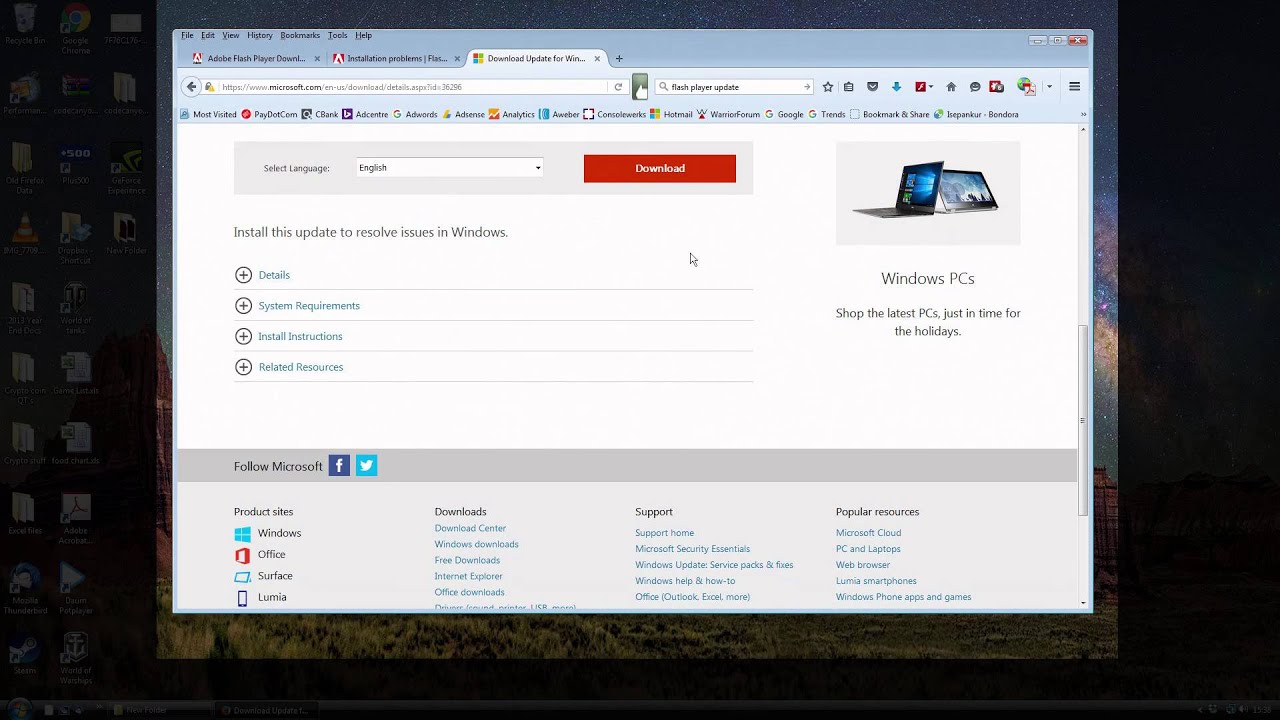Open the Internet Explorer downloads link
The image size is (1280, 720).
point(468,576)
